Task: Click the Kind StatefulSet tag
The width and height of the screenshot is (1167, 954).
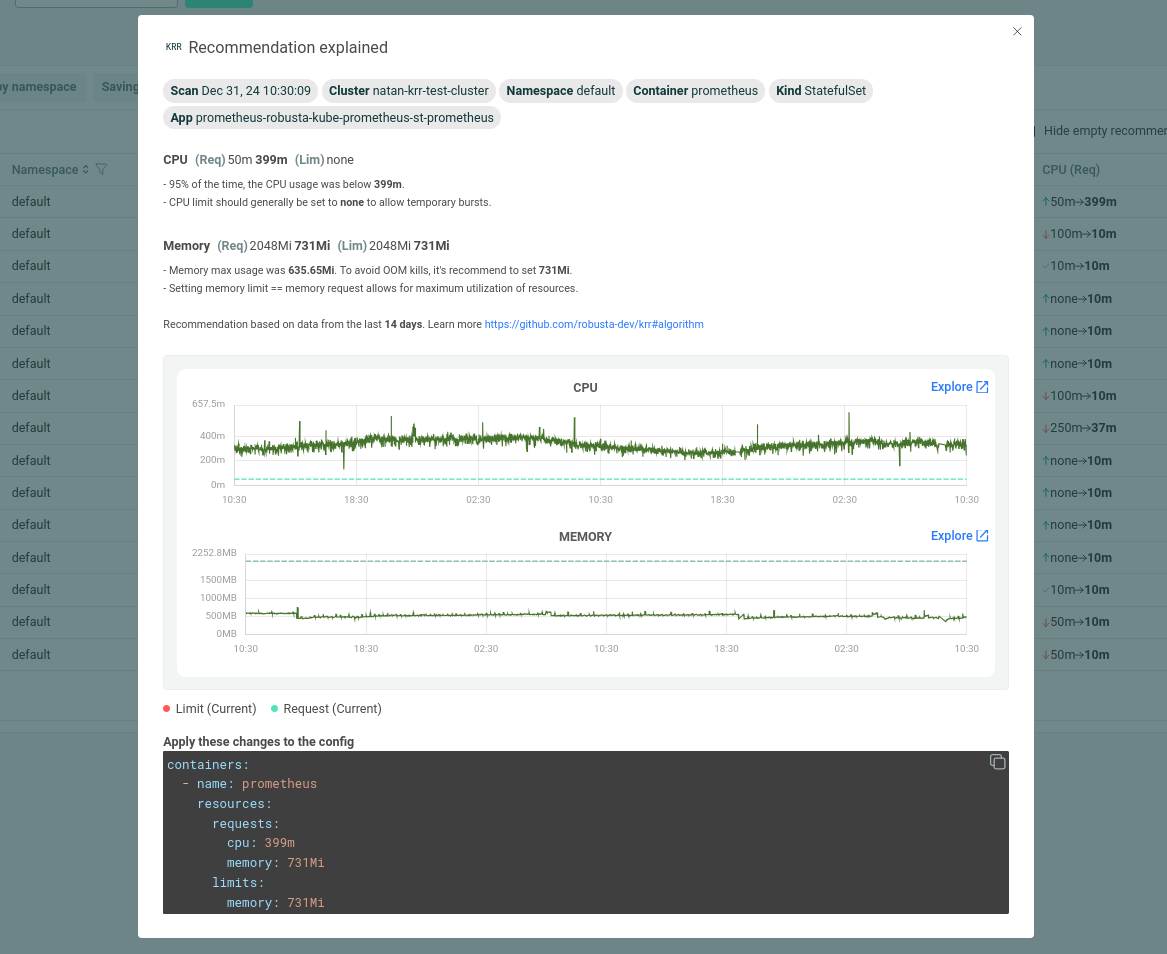Action: [821, 91]
